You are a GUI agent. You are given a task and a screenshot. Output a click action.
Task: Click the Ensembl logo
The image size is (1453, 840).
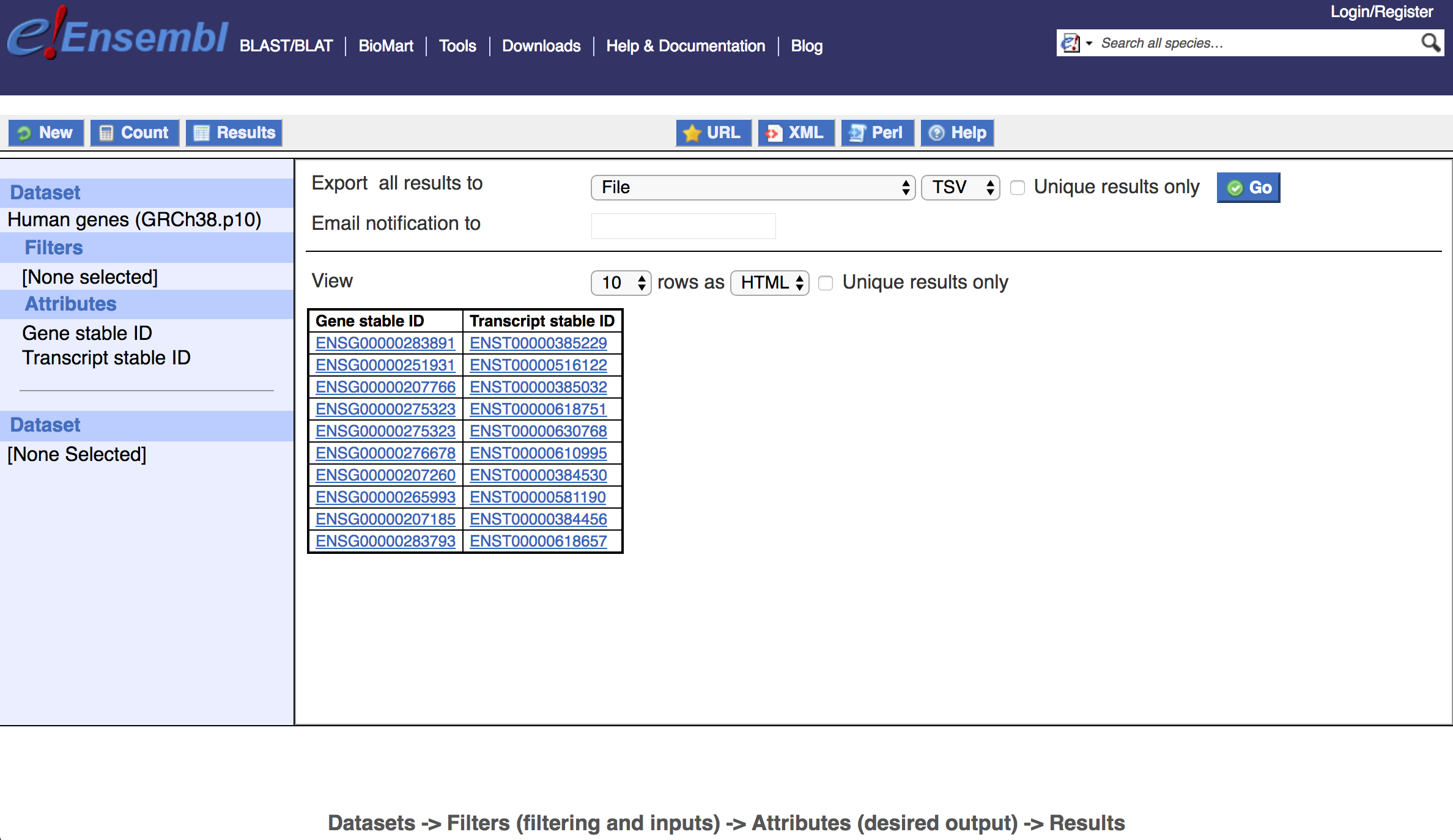coord(117,34)
